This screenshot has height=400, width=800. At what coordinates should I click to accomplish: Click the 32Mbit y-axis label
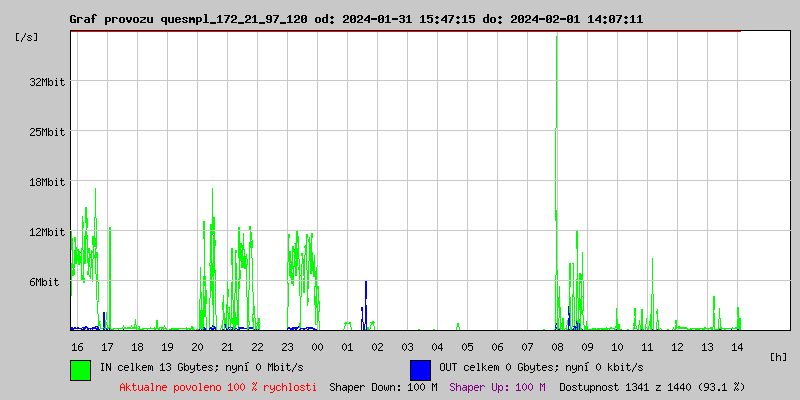point(47,82)
